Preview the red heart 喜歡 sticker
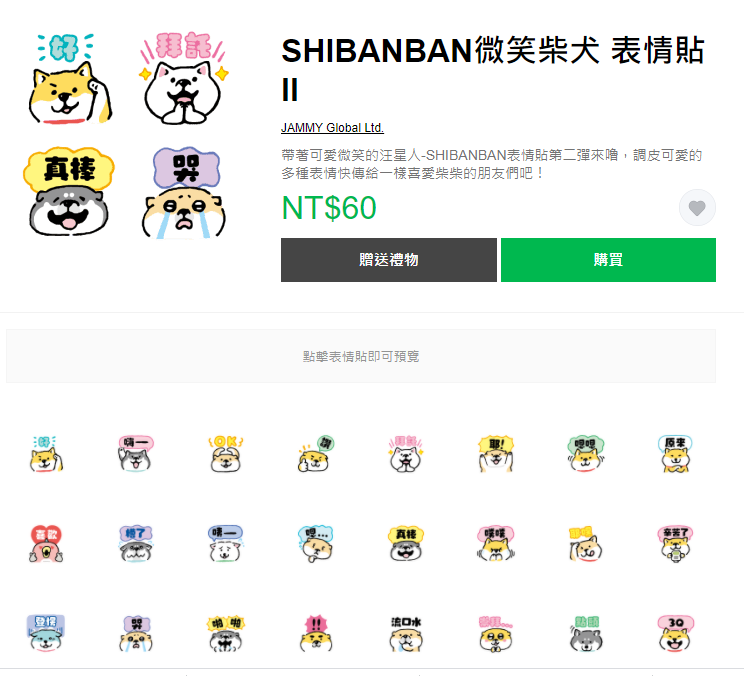744x676 pixels. tap(46, 544)
